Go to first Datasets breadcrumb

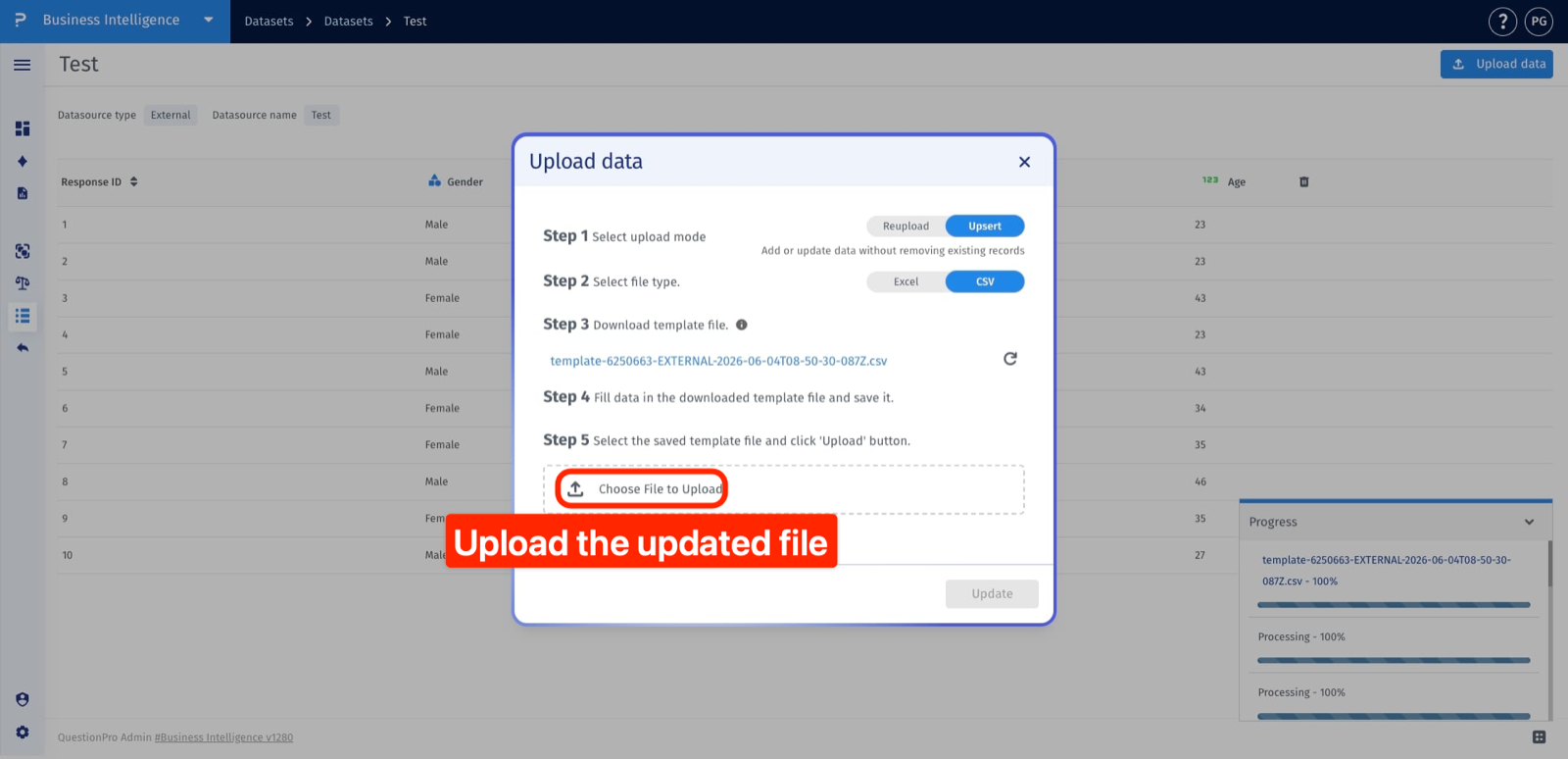269,21
